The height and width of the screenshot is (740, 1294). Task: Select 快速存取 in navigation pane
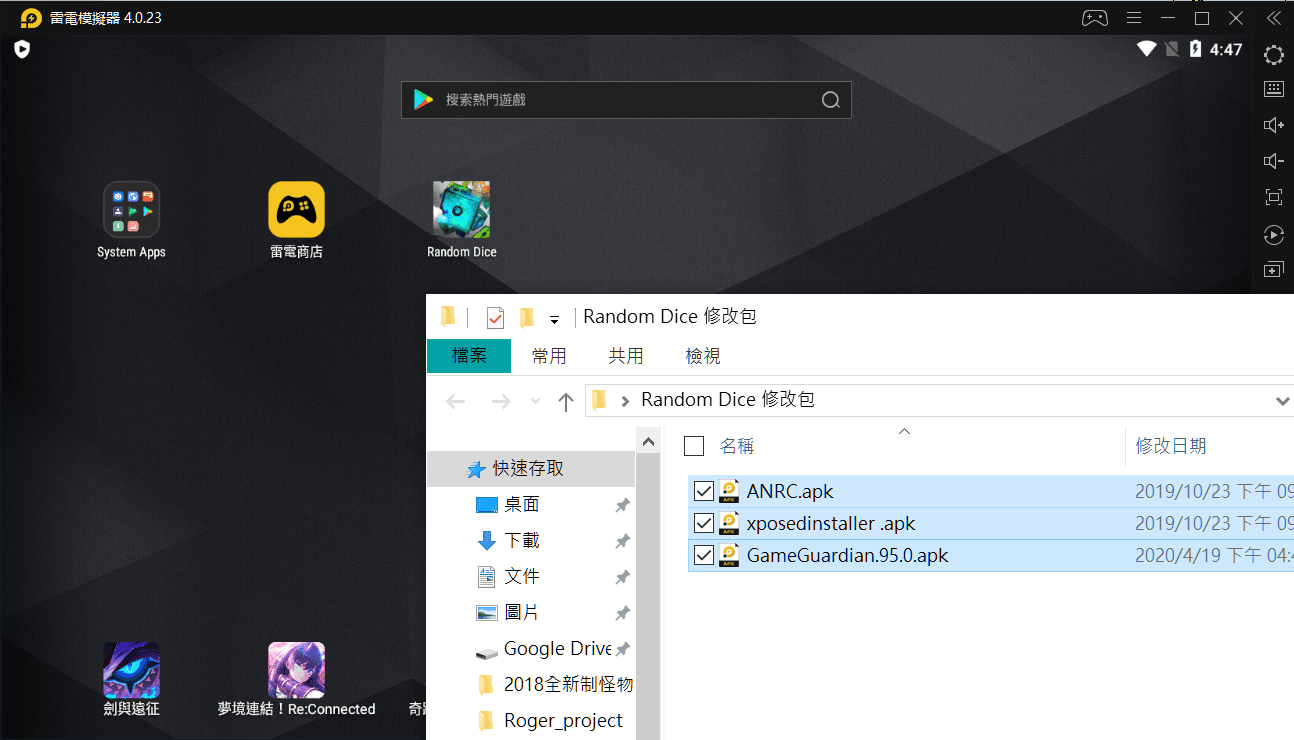point(528,468)
